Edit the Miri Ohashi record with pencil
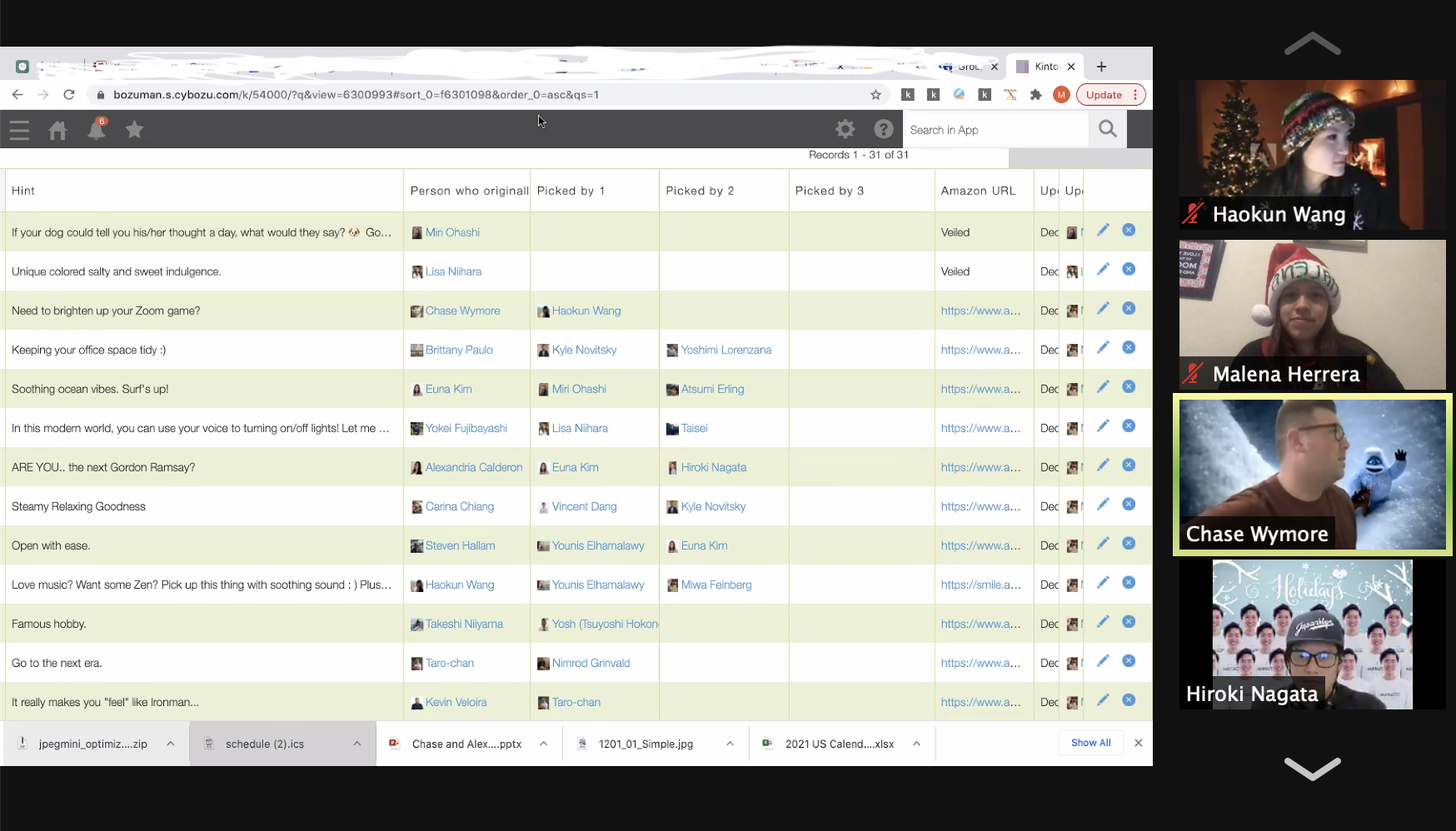This screenshot has width=1456, height=831. (1103, 231)
